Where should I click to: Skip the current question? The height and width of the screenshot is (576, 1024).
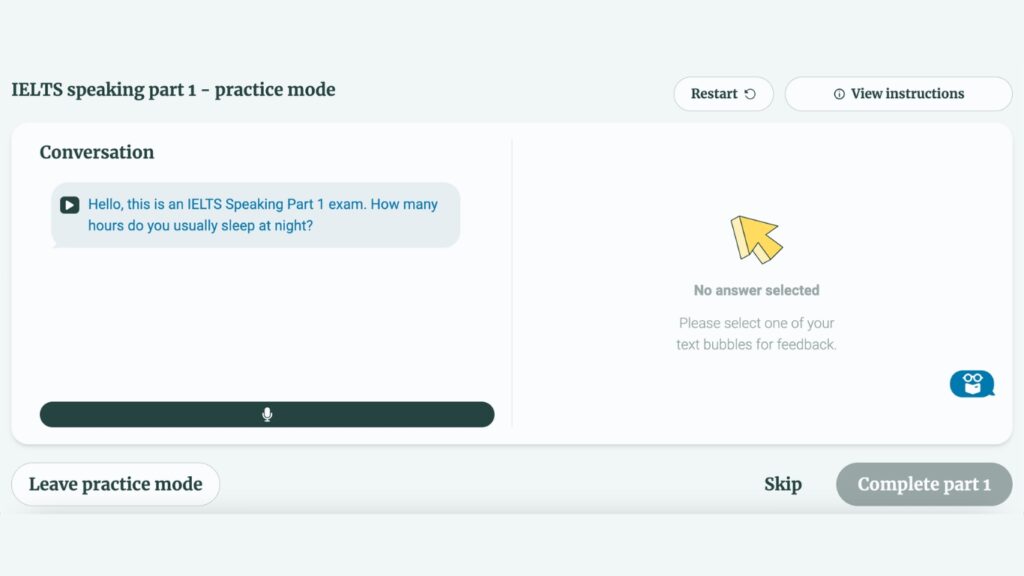783,483
